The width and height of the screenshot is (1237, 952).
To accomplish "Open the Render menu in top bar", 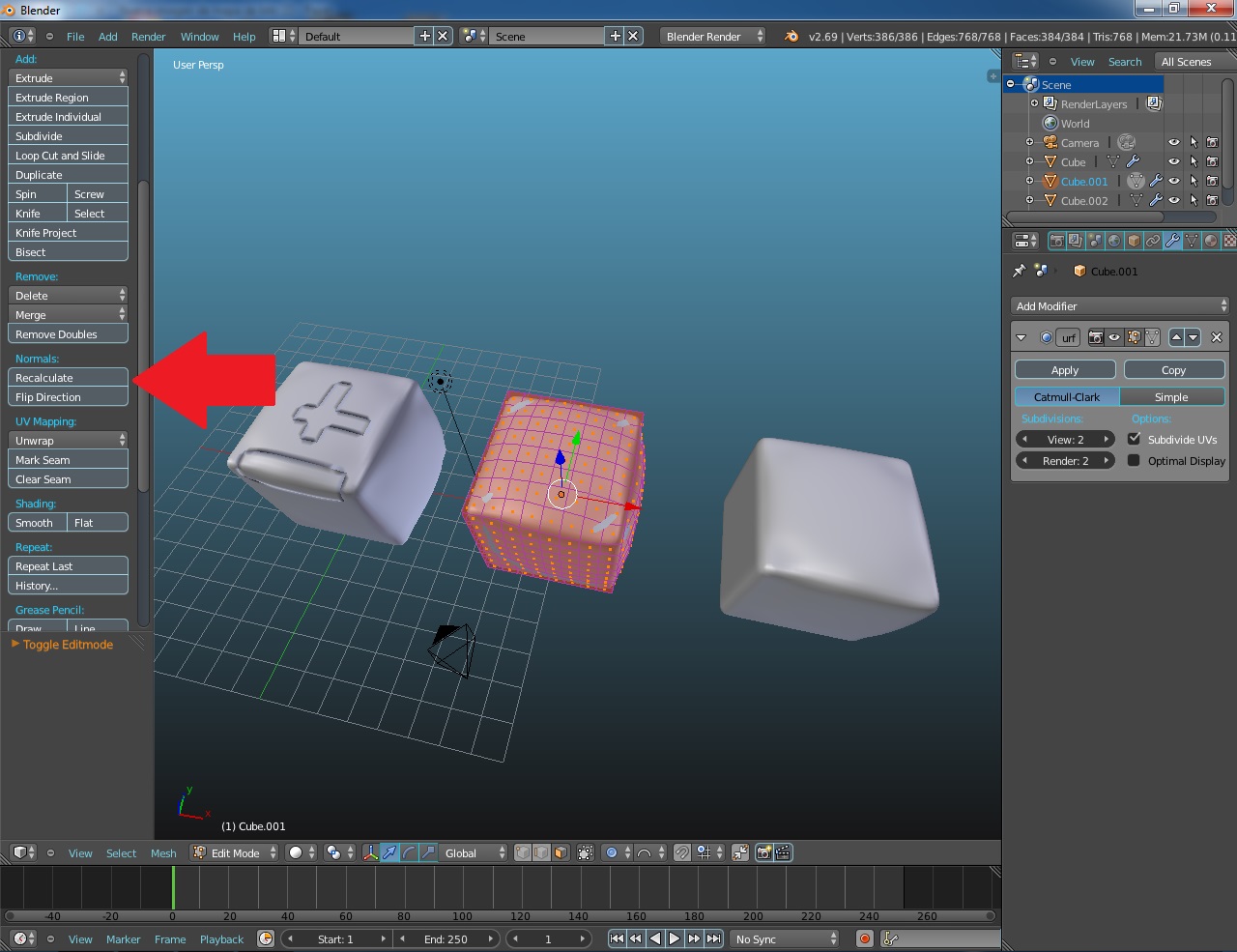I will pos(149,37).
